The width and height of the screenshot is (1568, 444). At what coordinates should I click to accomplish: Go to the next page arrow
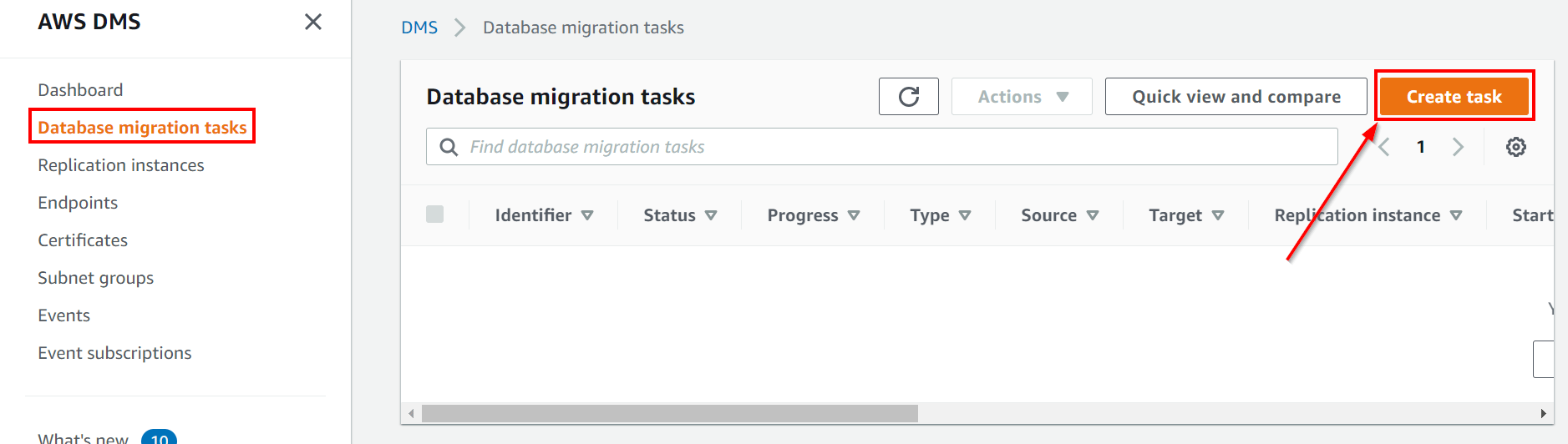pyautogui.click(x=1458, y=147)
